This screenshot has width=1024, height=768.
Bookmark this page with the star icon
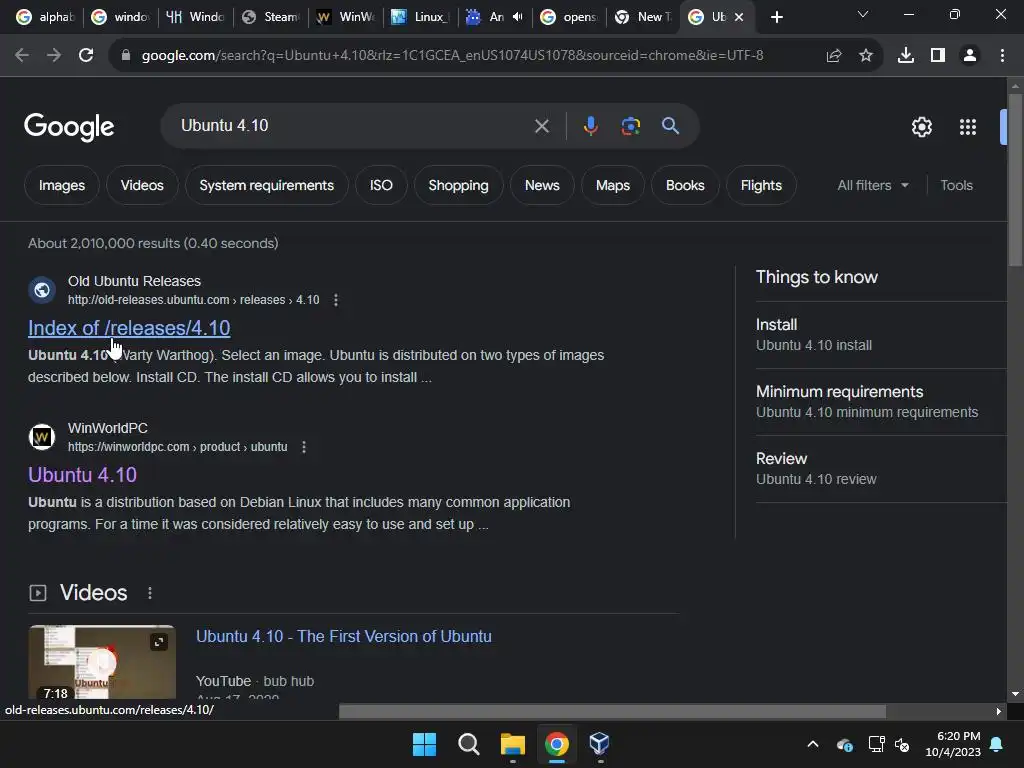(866, 56)
